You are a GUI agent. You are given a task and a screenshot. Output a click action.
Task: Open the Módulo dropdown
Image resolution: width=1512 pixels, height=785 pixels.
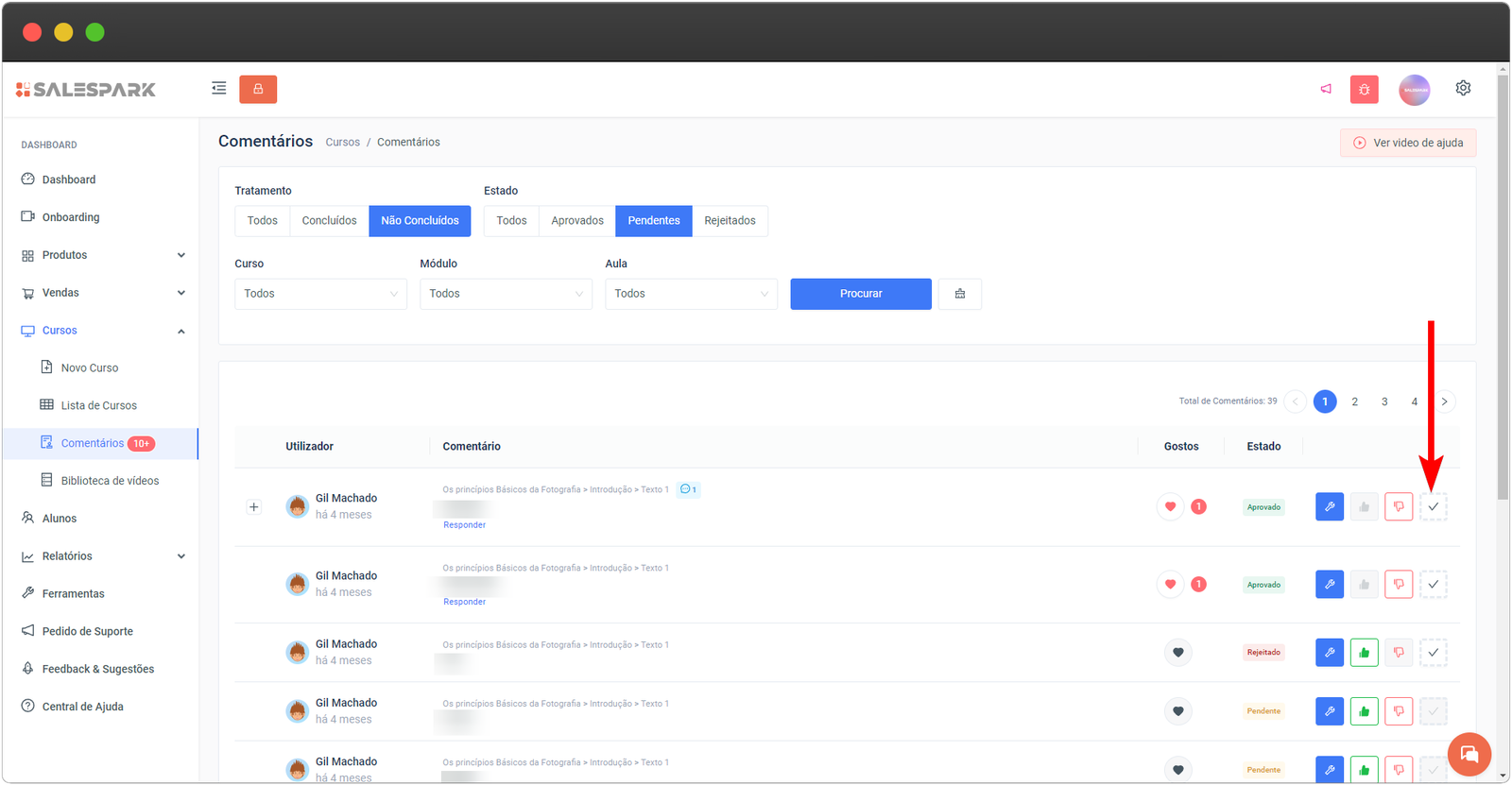[506, 294]
